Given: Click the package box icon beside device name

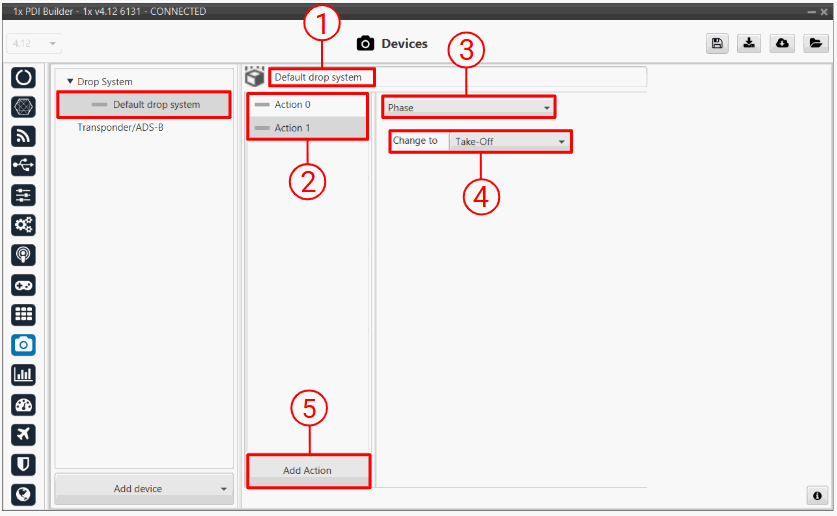Looking at the screenshot, I should [x=255, y=77].
